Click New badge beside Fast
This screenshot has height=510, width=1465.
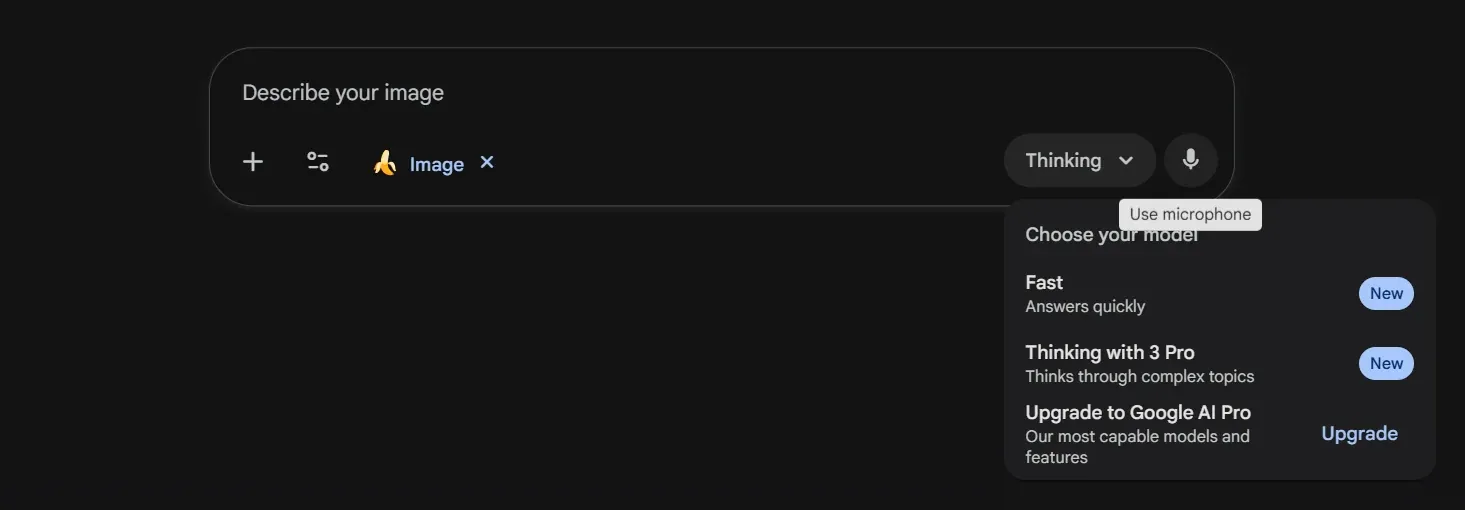tap(1386, 294)
